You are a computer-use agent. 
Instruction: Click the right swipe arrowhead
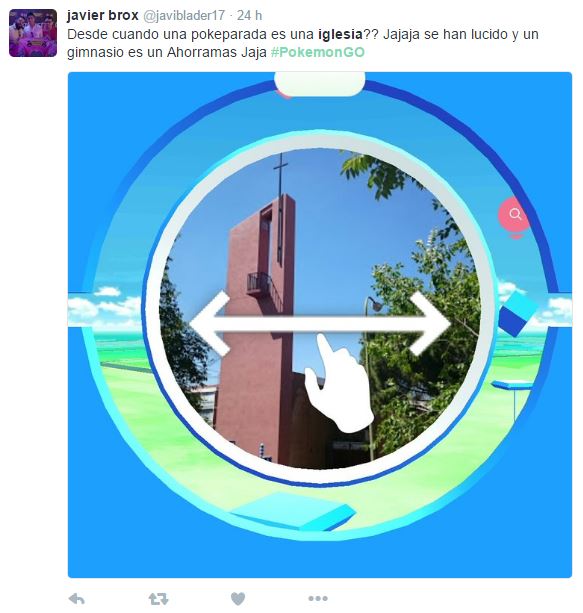431,324
